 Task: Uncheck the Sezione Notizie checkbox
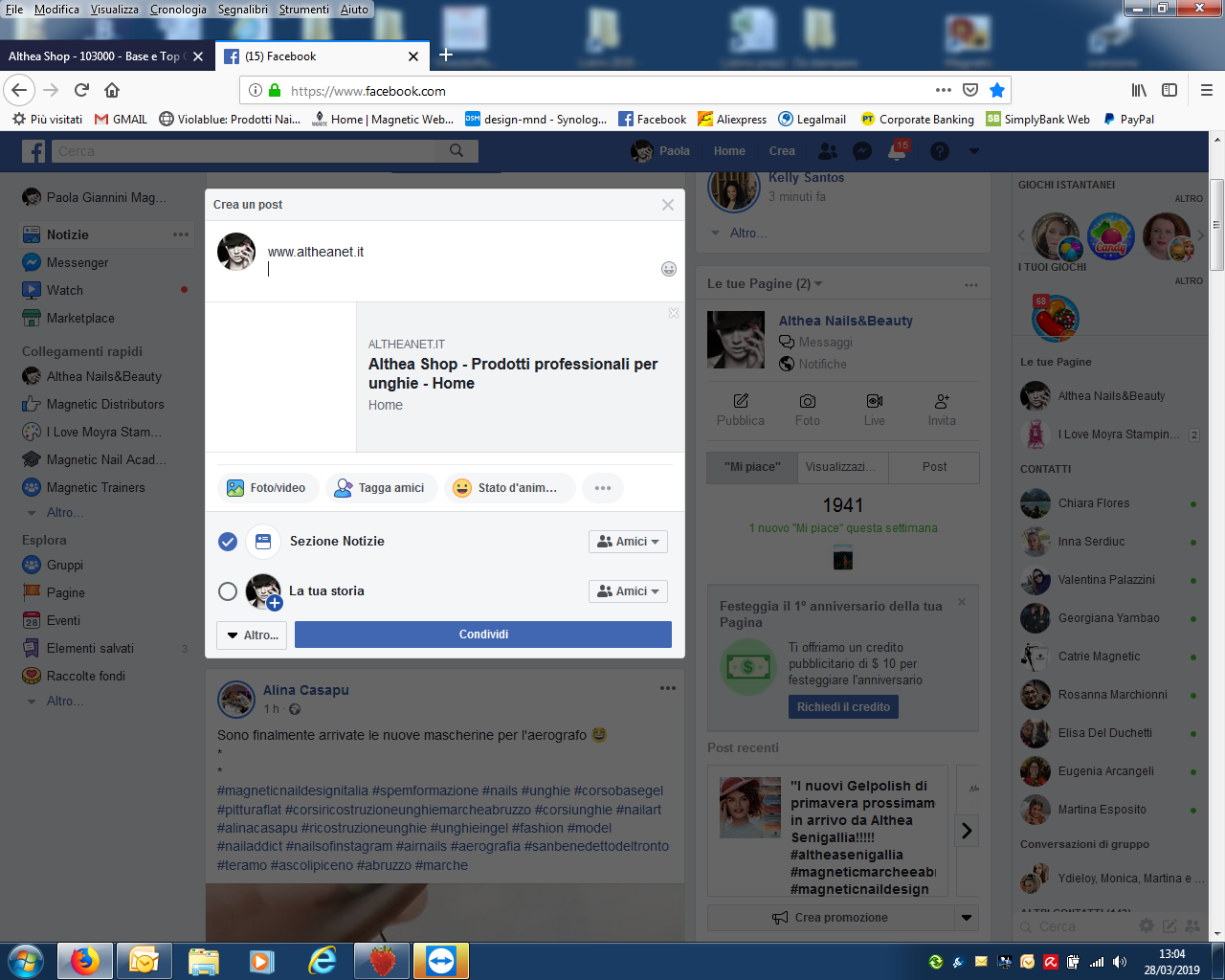click(228, 542)
